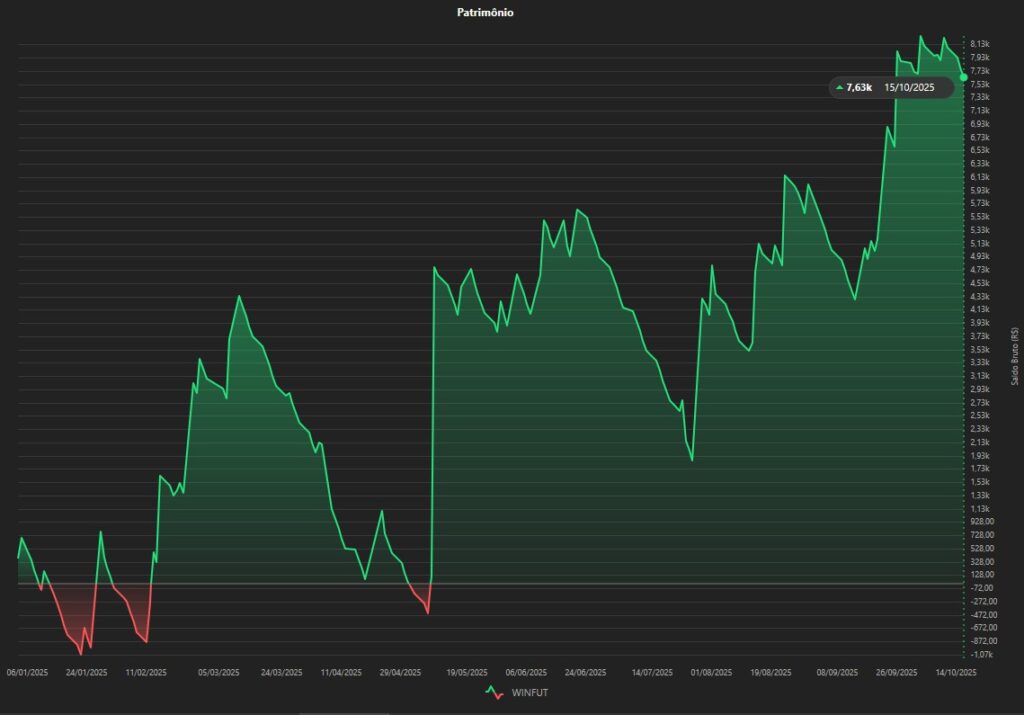Select the 26/09/2025 date label

click(896, 673)
